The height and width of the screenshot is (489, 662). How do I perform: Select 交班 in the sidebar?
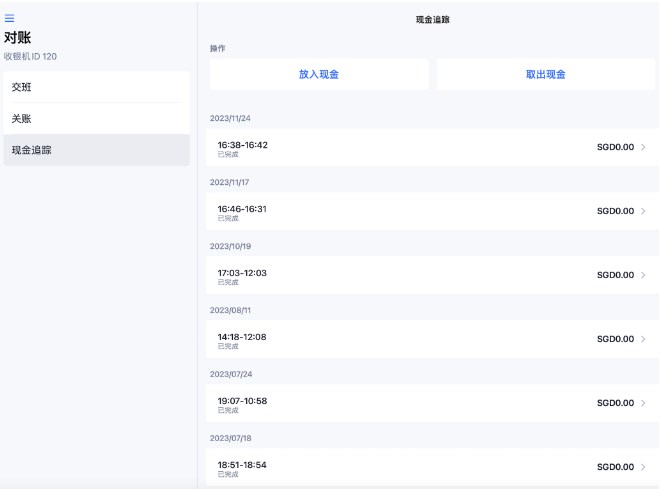pos(96,87)
